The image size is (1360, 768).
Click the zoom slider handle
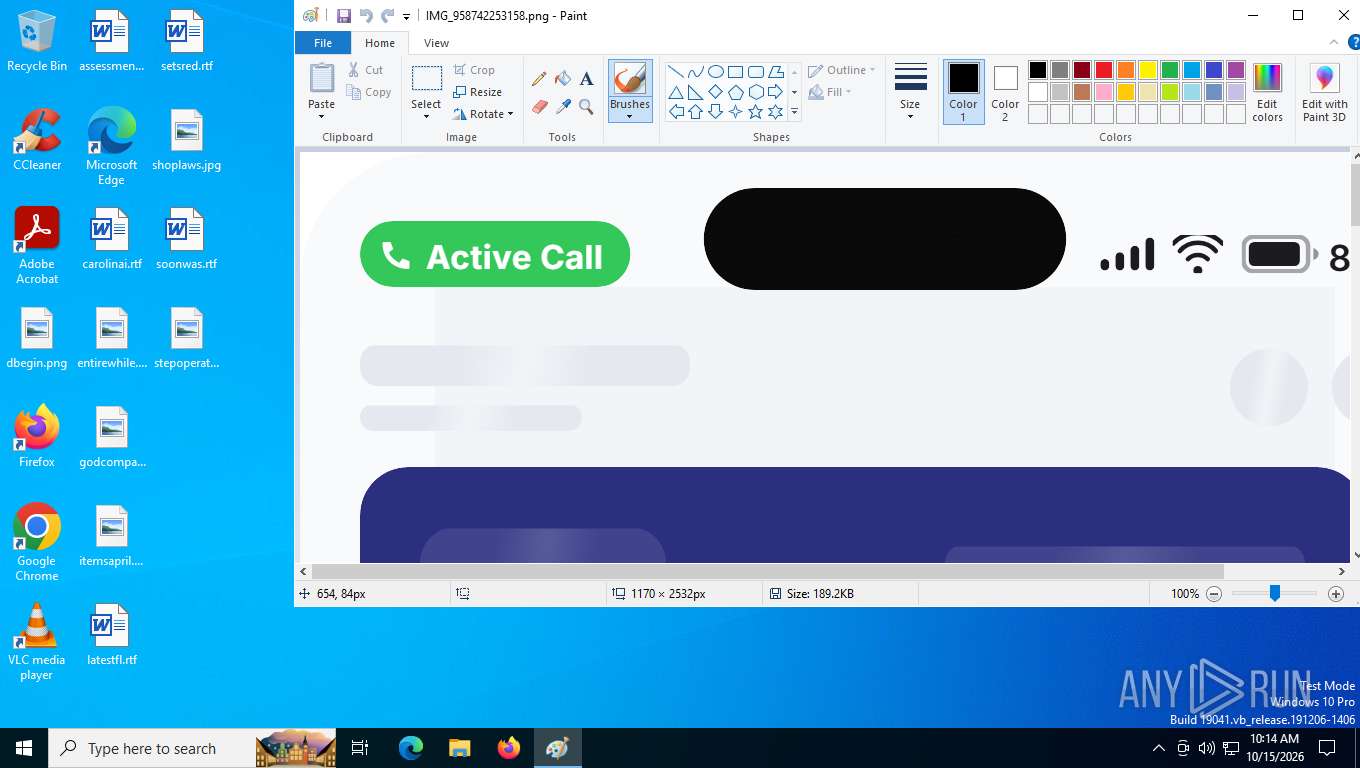pyautogui.click(x=1275, y=593)
